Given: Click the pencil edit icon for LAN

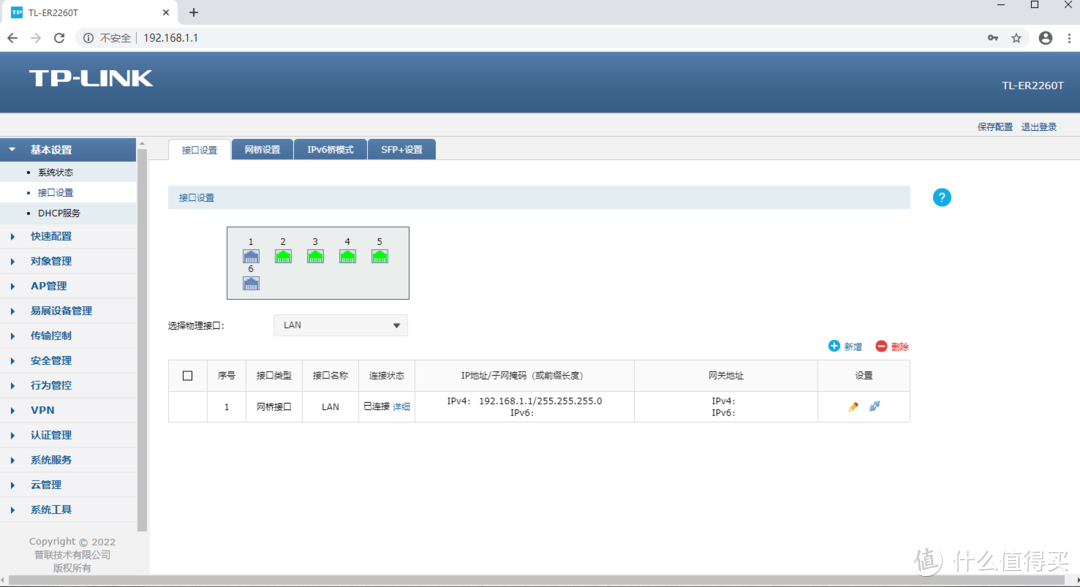Looking at the screenshot, I should point(853,407).
